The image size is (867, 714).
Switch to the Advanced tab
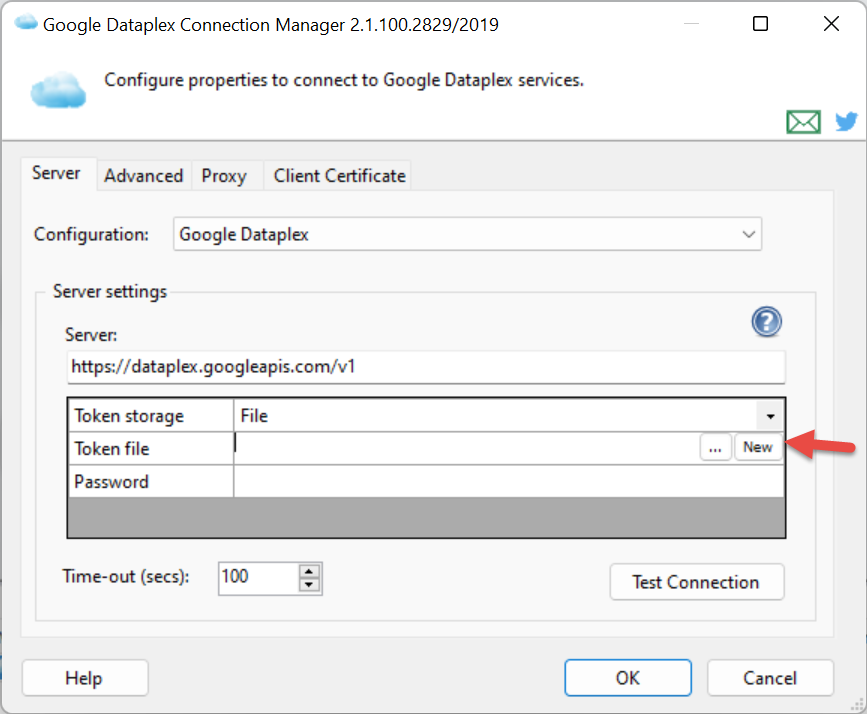coord(144,175)
